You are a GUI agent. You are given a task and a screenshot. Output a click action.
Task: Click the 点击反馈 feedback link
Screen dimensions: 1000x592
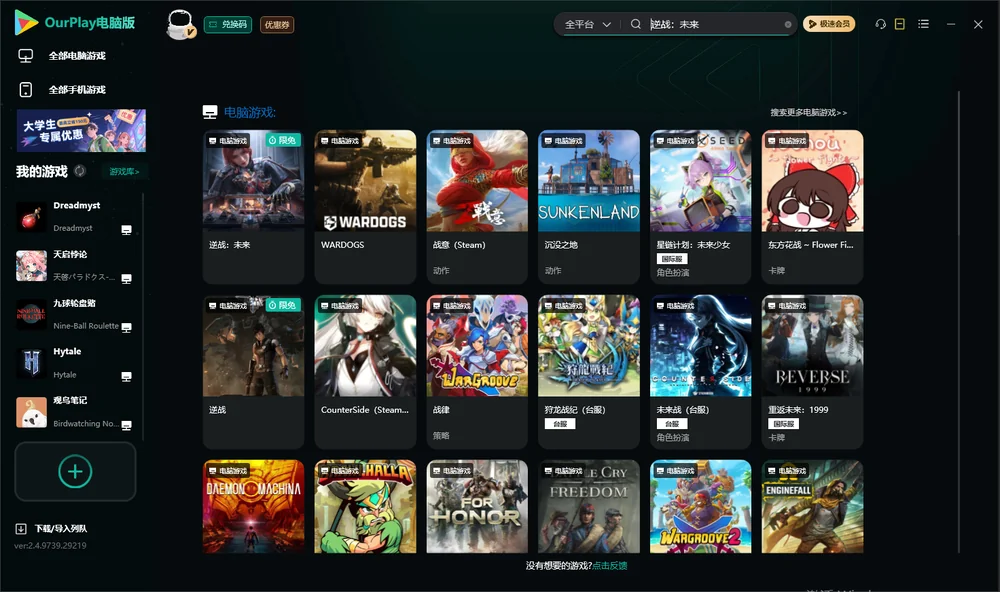pyautogui.click(x=610, y=565)
